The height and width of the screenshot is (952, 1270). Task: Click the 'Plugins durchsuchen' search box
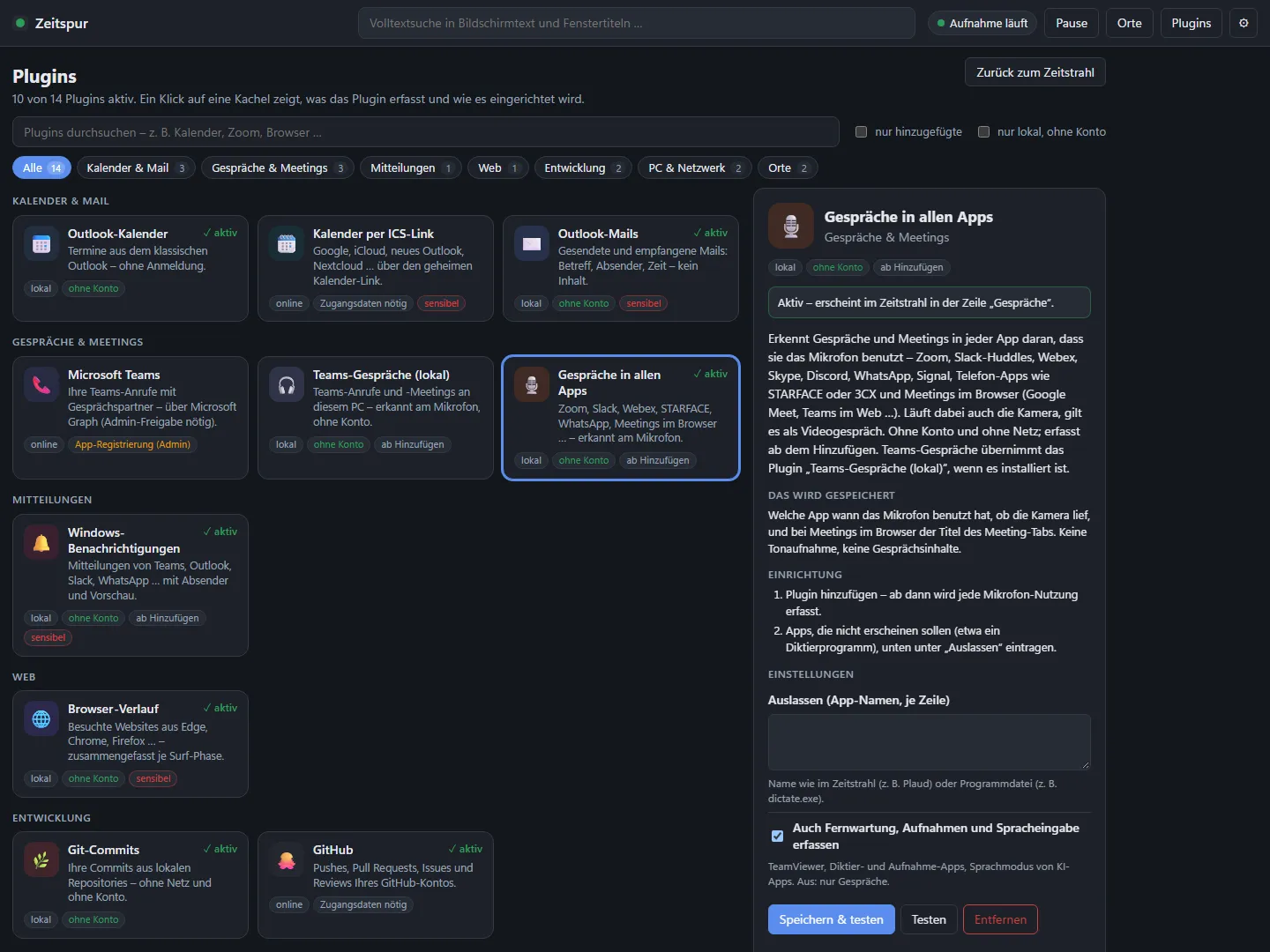click(x=426, y=132)
